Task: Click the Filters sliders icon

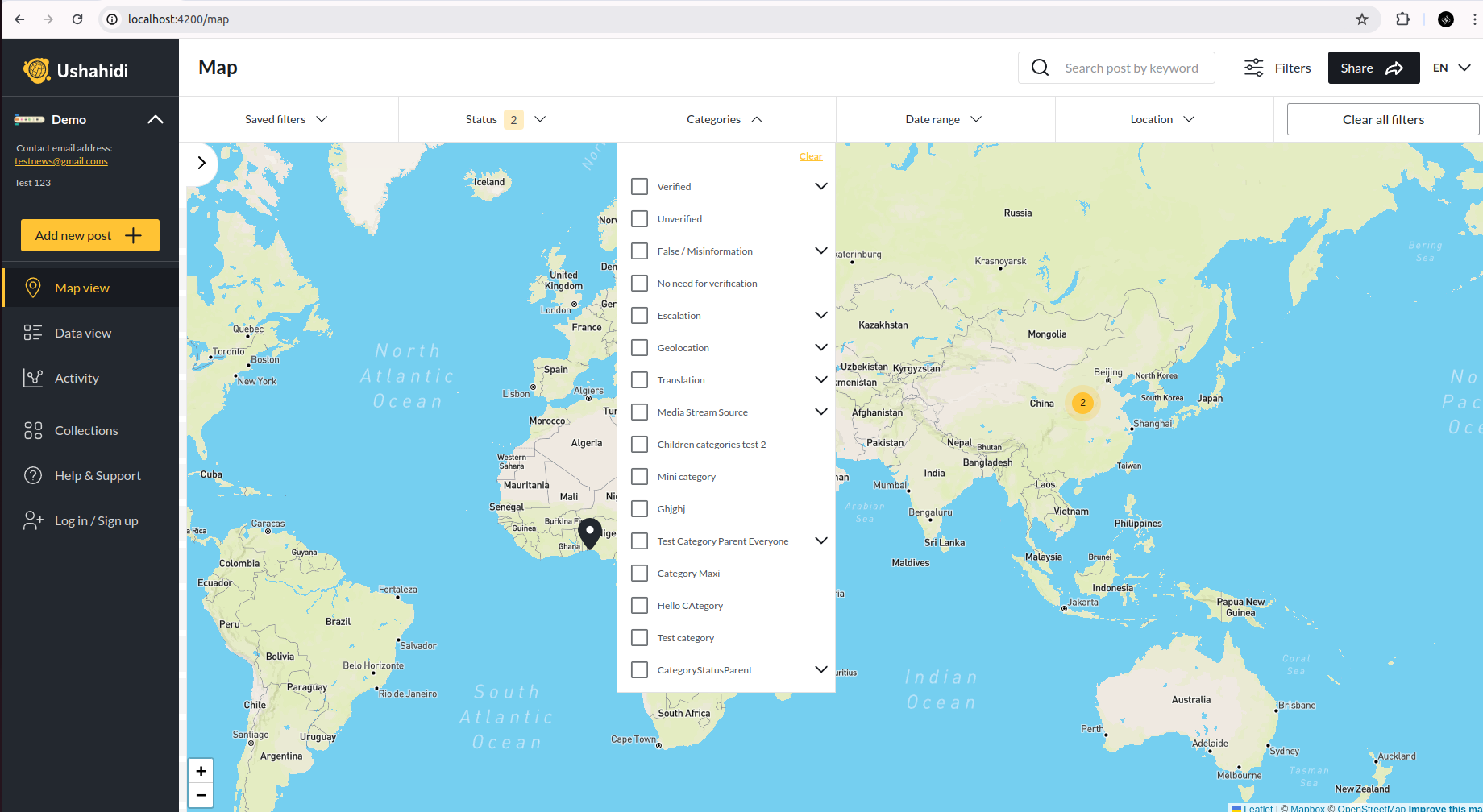Action: [x=1254, y=68]
